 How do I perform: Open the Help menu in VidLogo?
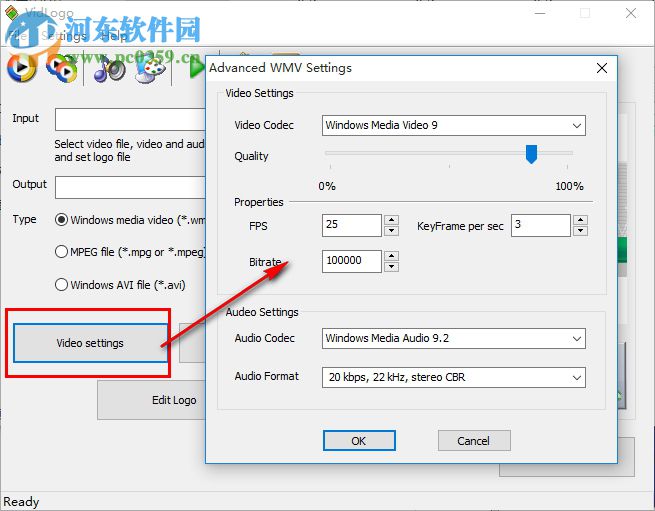coord(114,36)
